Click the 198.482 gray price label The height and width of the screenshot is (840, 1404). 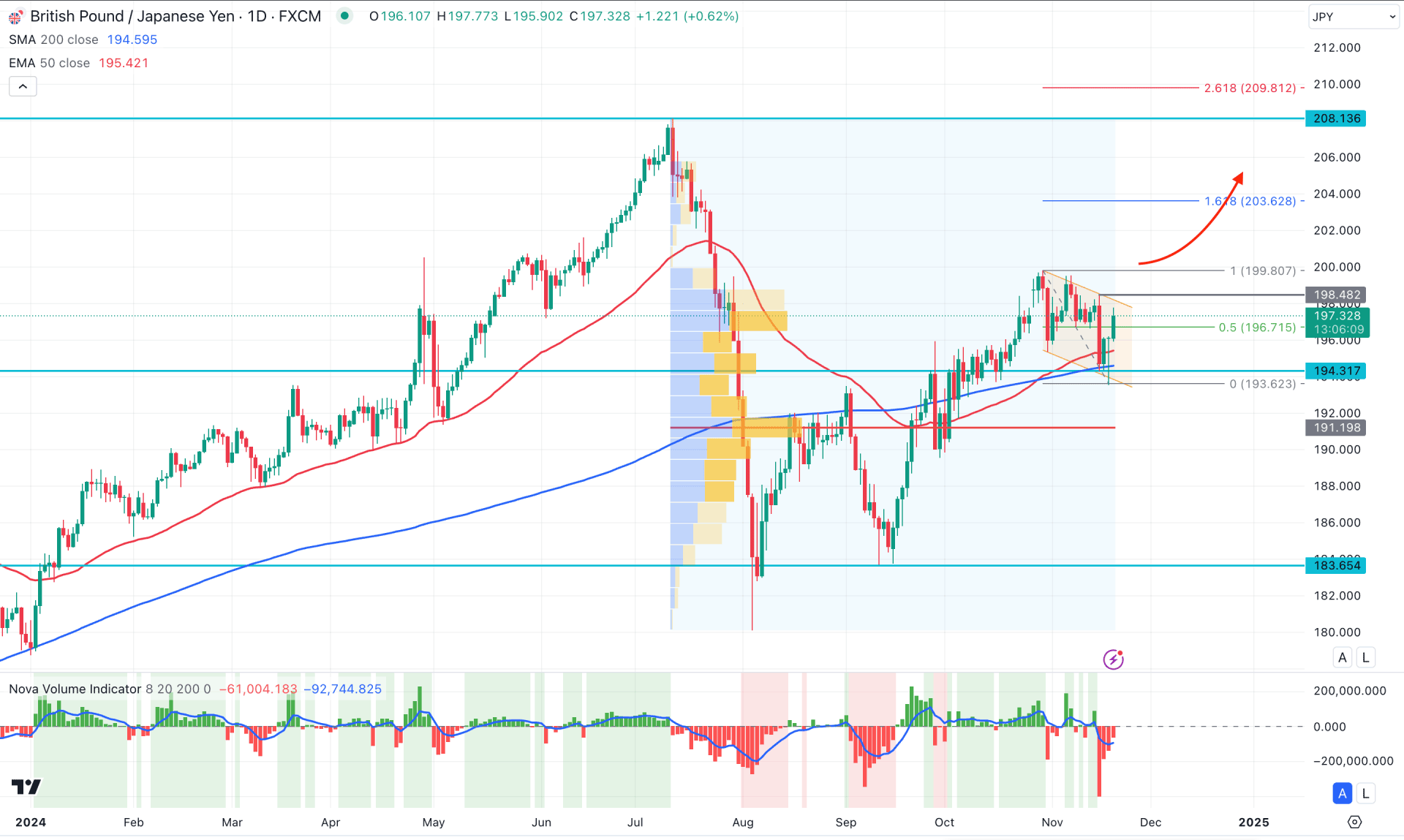coord(1336,295)
